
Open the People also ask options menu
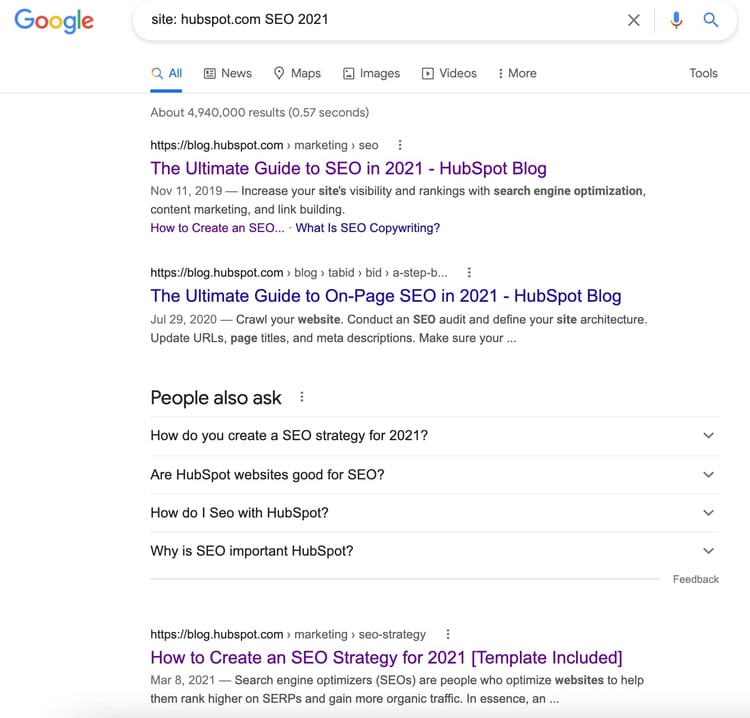coord(302,397)
